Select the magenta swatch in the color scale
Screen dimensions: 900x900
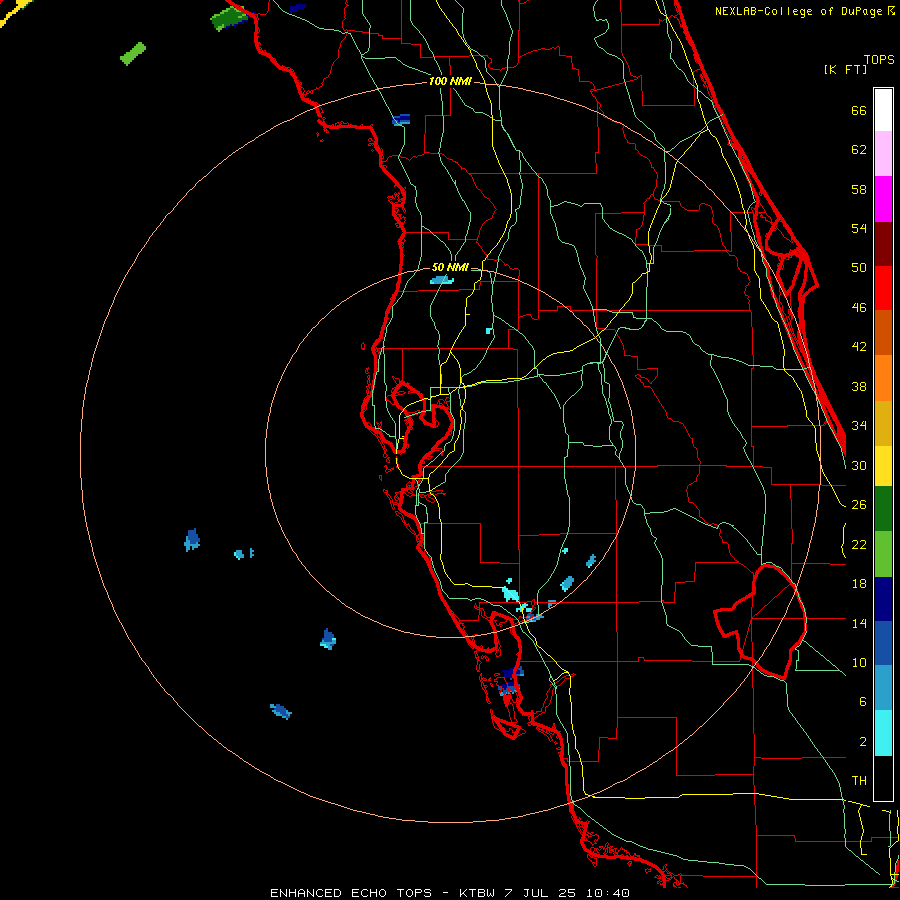click(883, 199)
